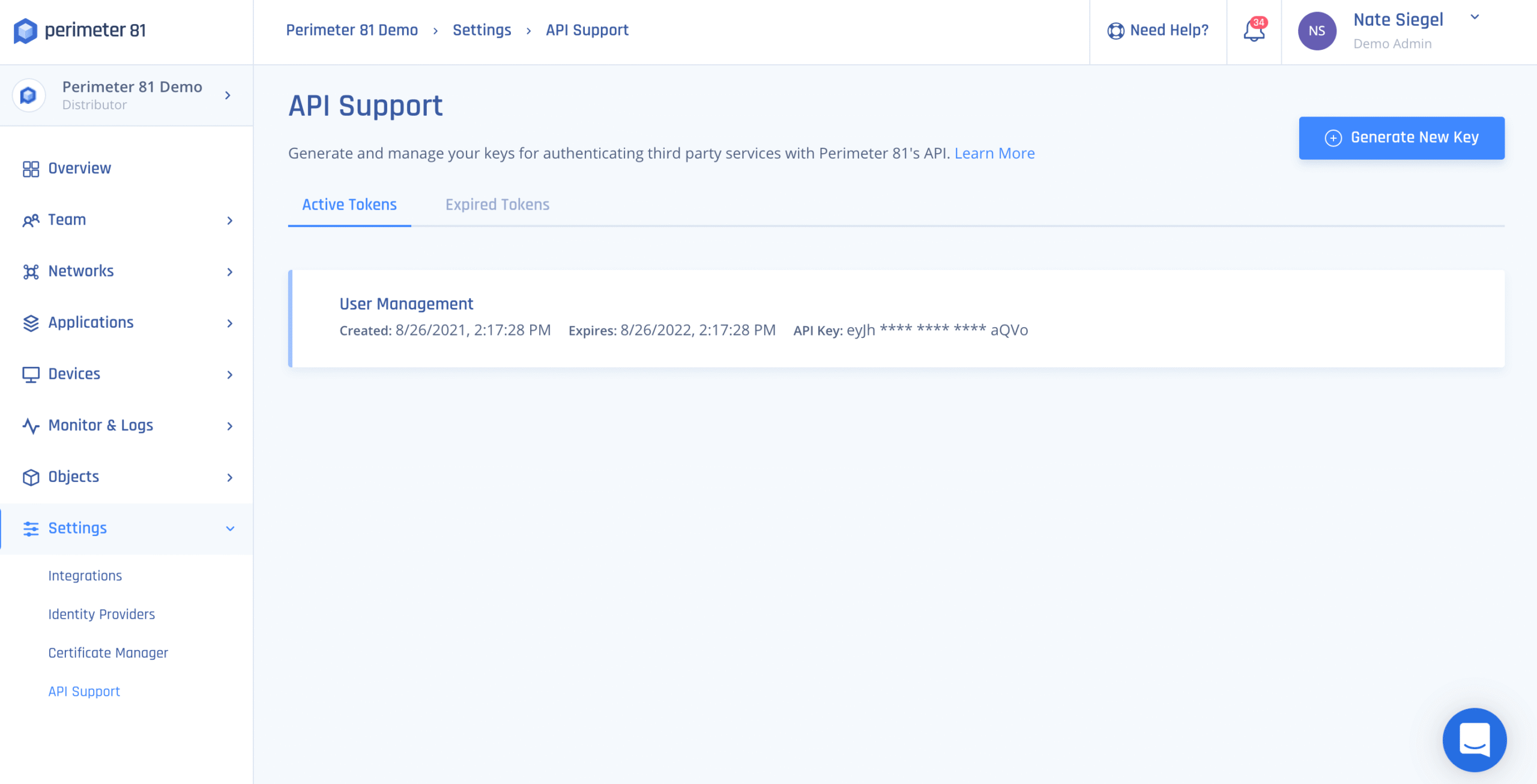Open the Nate Siegel account dropdown arrow
Screen dimensions: 1537x784
(1475, 17)
